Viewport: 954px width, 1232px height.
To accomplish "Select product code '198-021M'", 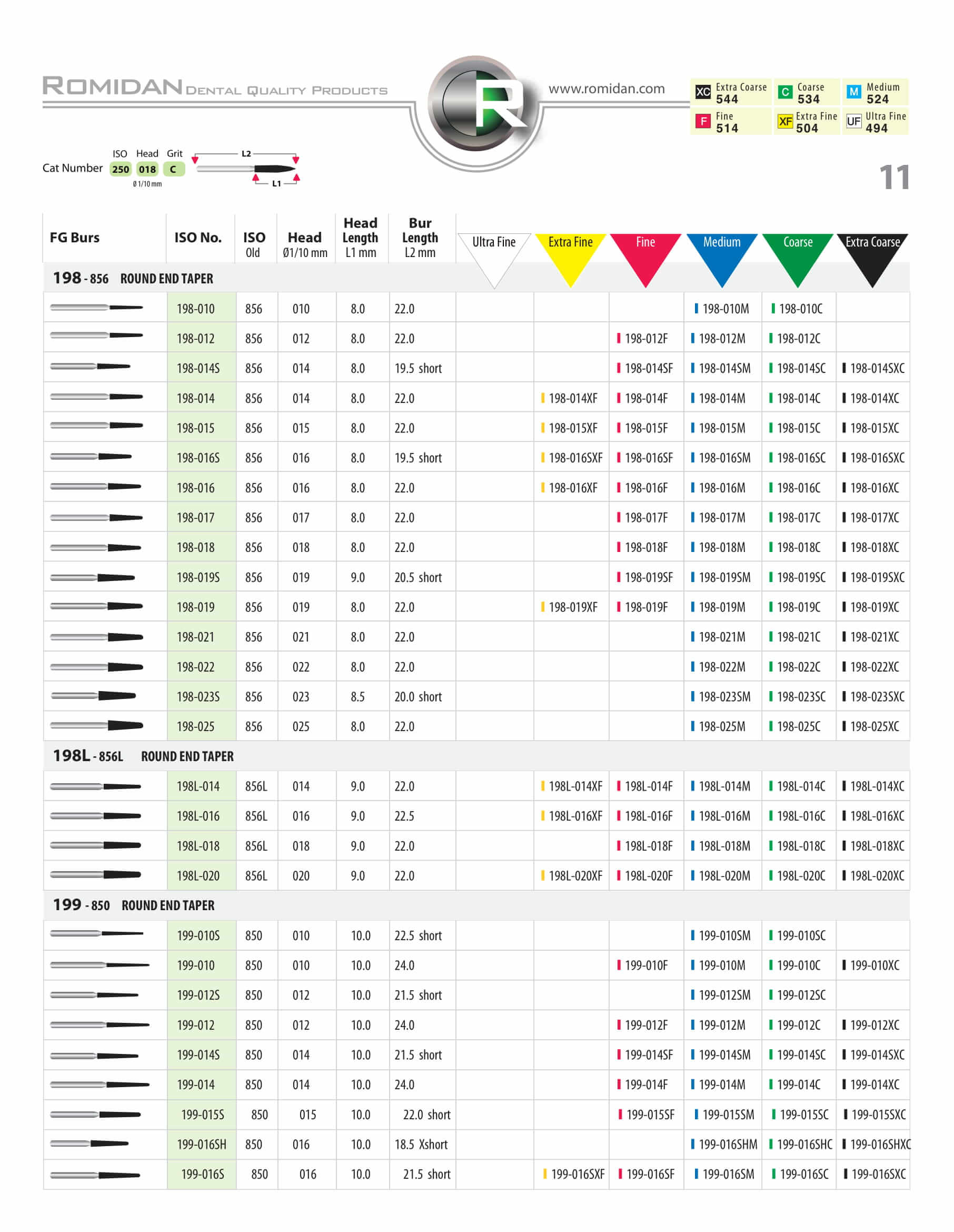I will (x=718, y=637).
